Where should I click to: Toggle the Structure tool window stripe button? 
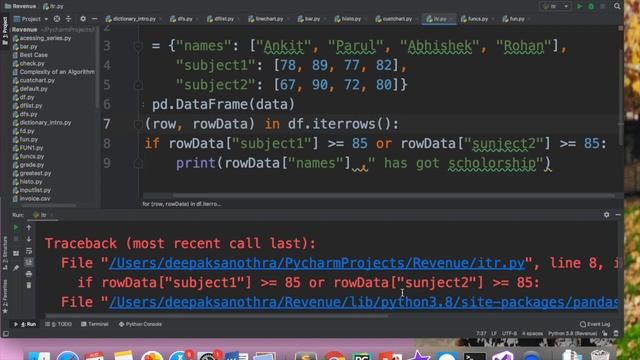click(5, 253)
